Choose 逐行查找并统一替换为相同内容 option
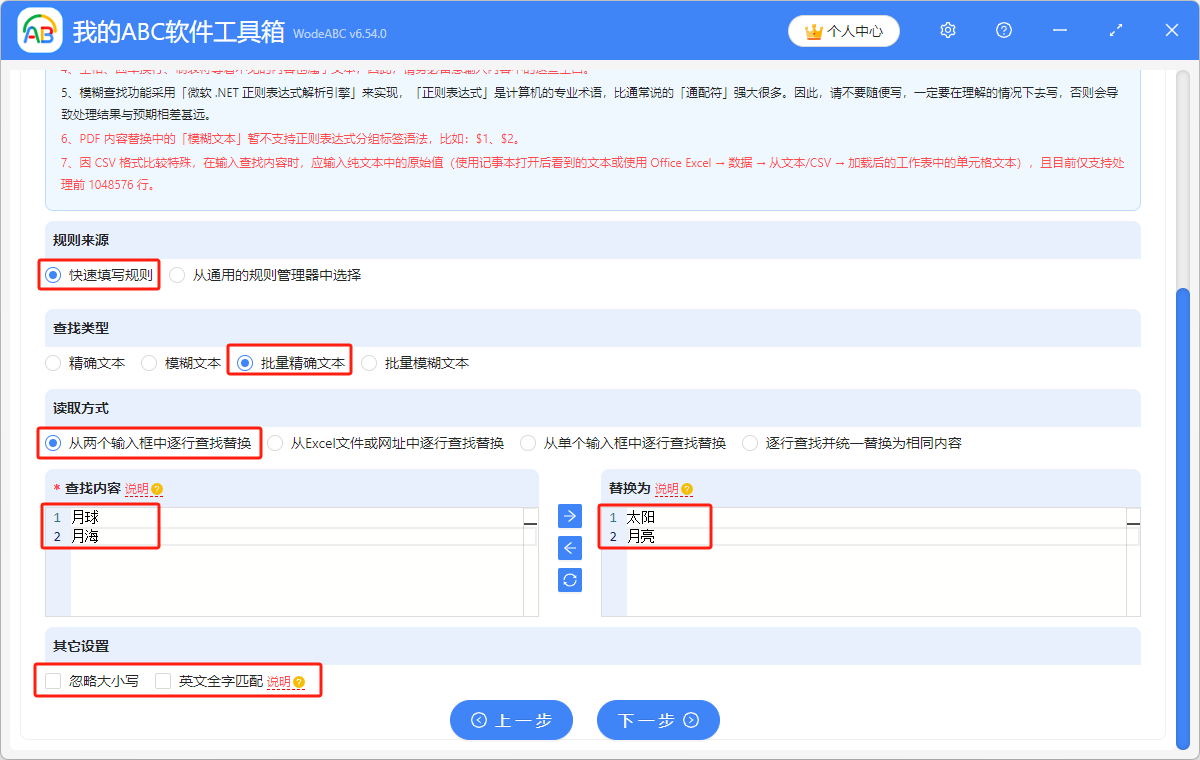1200x760 pixels. pyautogui.click(x=750, y=442)
